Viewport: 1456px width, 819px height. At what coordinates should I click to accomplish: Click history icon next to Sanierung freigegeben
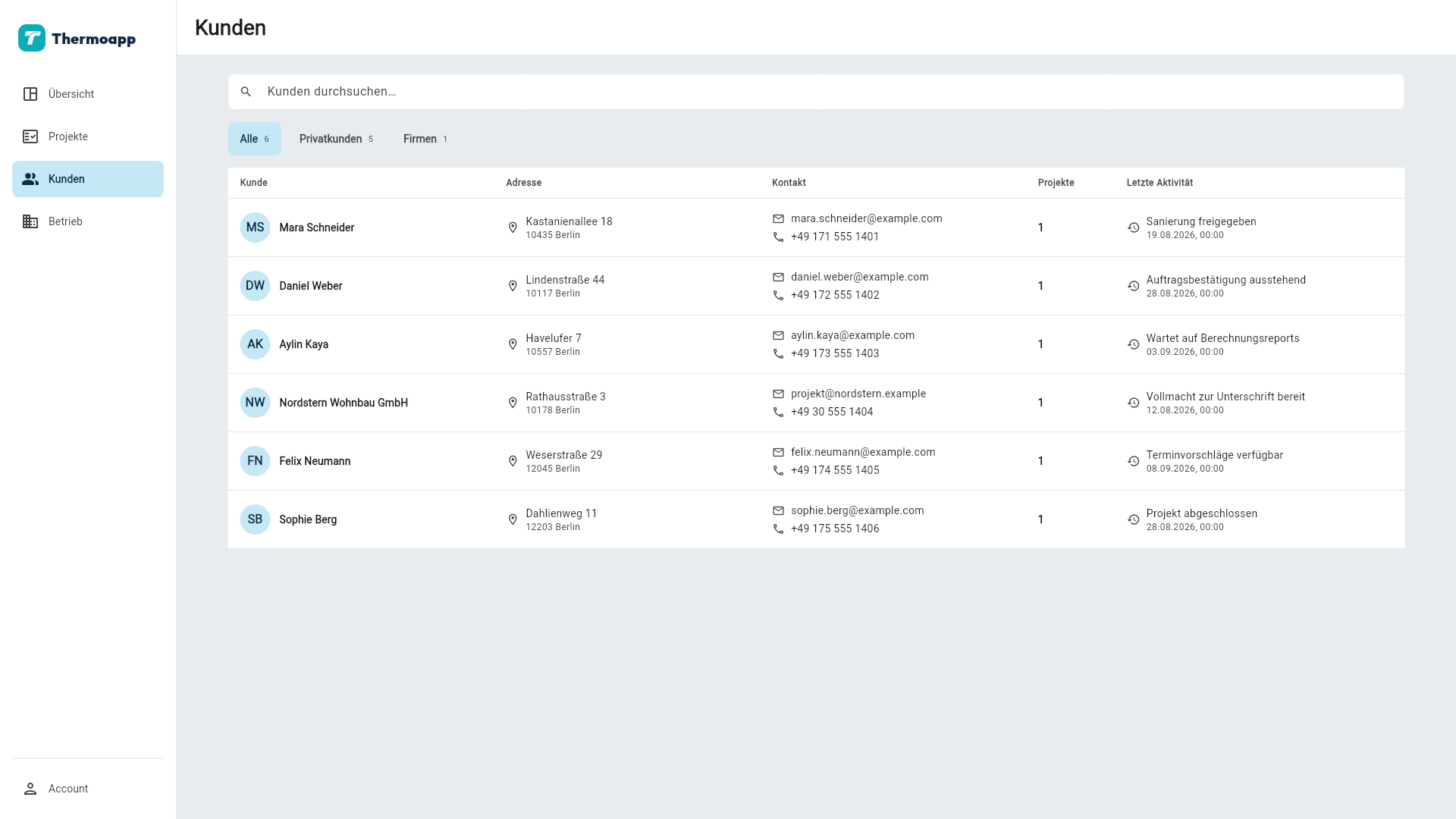coord(1133,227)
